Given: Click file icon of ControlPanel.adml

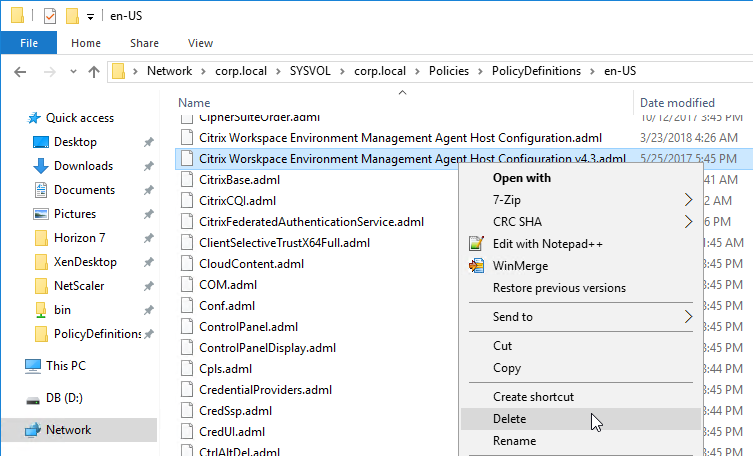Looking at the screenshot, I should pyautogui.click(x=187, y=326).
